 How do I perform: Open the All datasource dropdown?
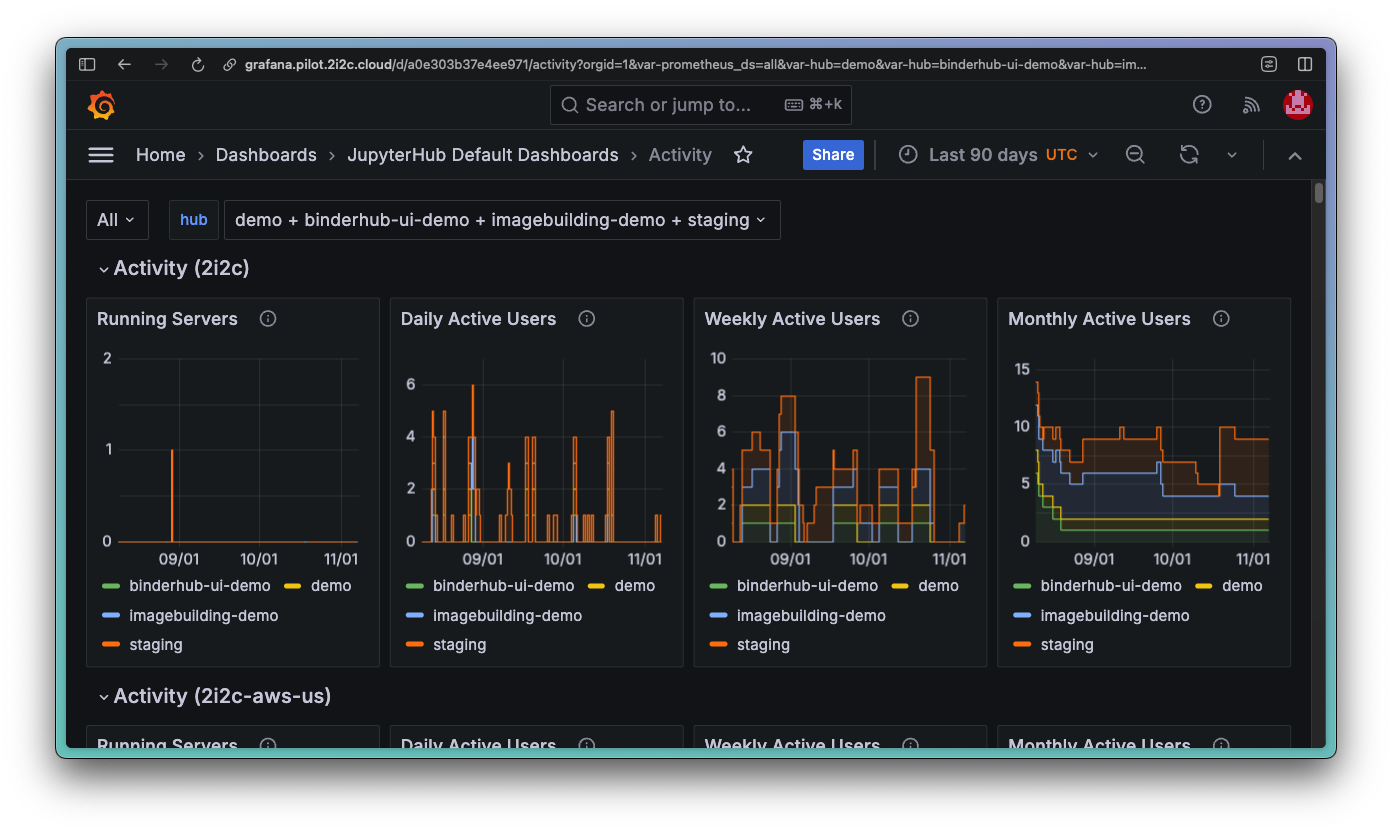pos(117,219)
